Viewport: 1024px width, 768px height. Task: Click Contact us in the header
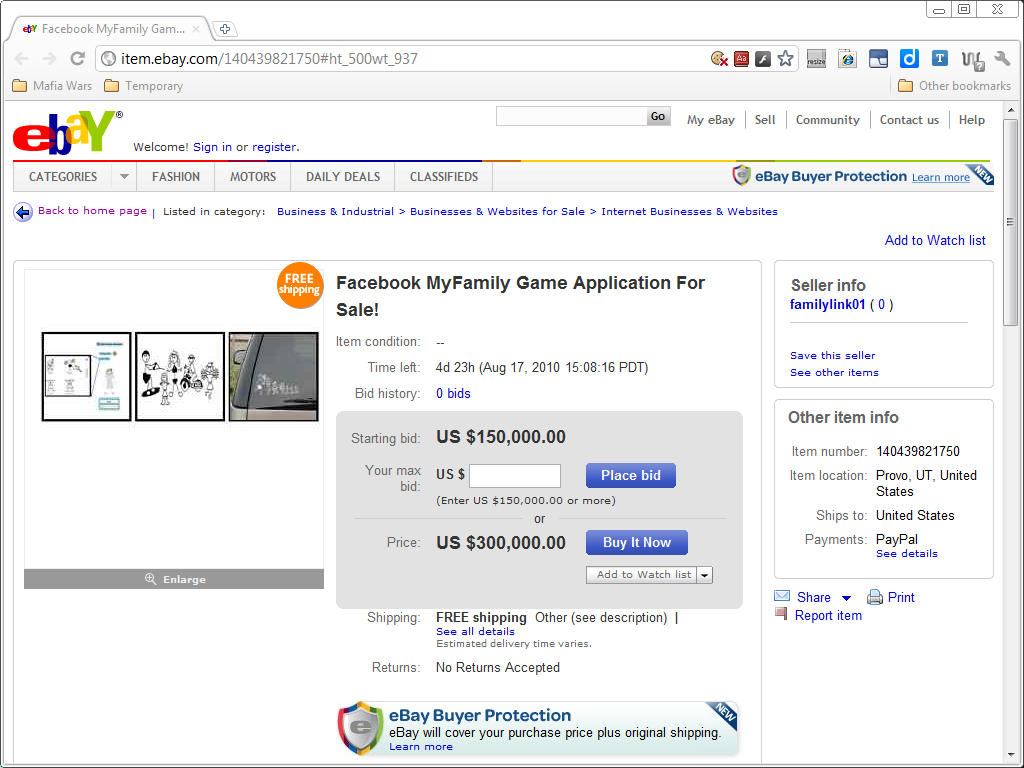(x=909, y=120)
